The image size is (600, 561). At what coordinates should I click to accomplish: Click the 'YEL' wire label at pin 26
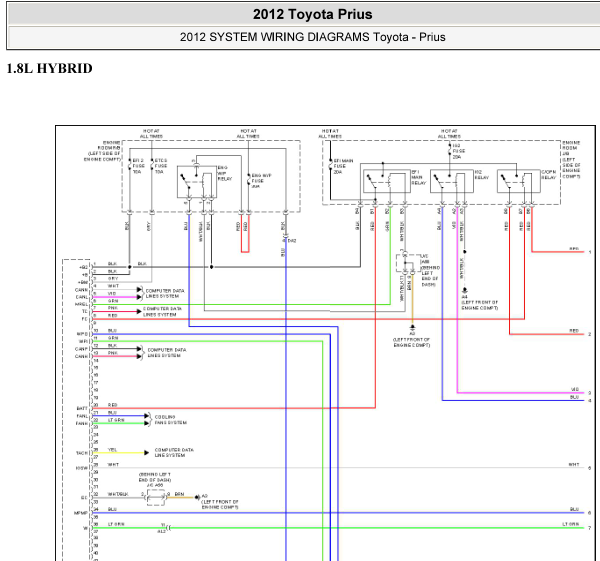[112, 450]
